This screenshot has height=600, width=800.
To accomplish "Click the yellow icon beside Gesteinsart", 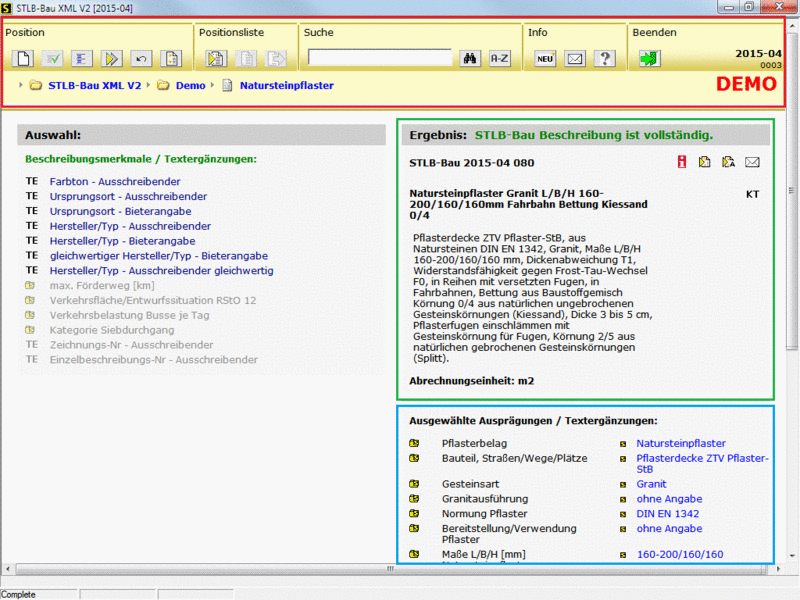I will point(414,483).
